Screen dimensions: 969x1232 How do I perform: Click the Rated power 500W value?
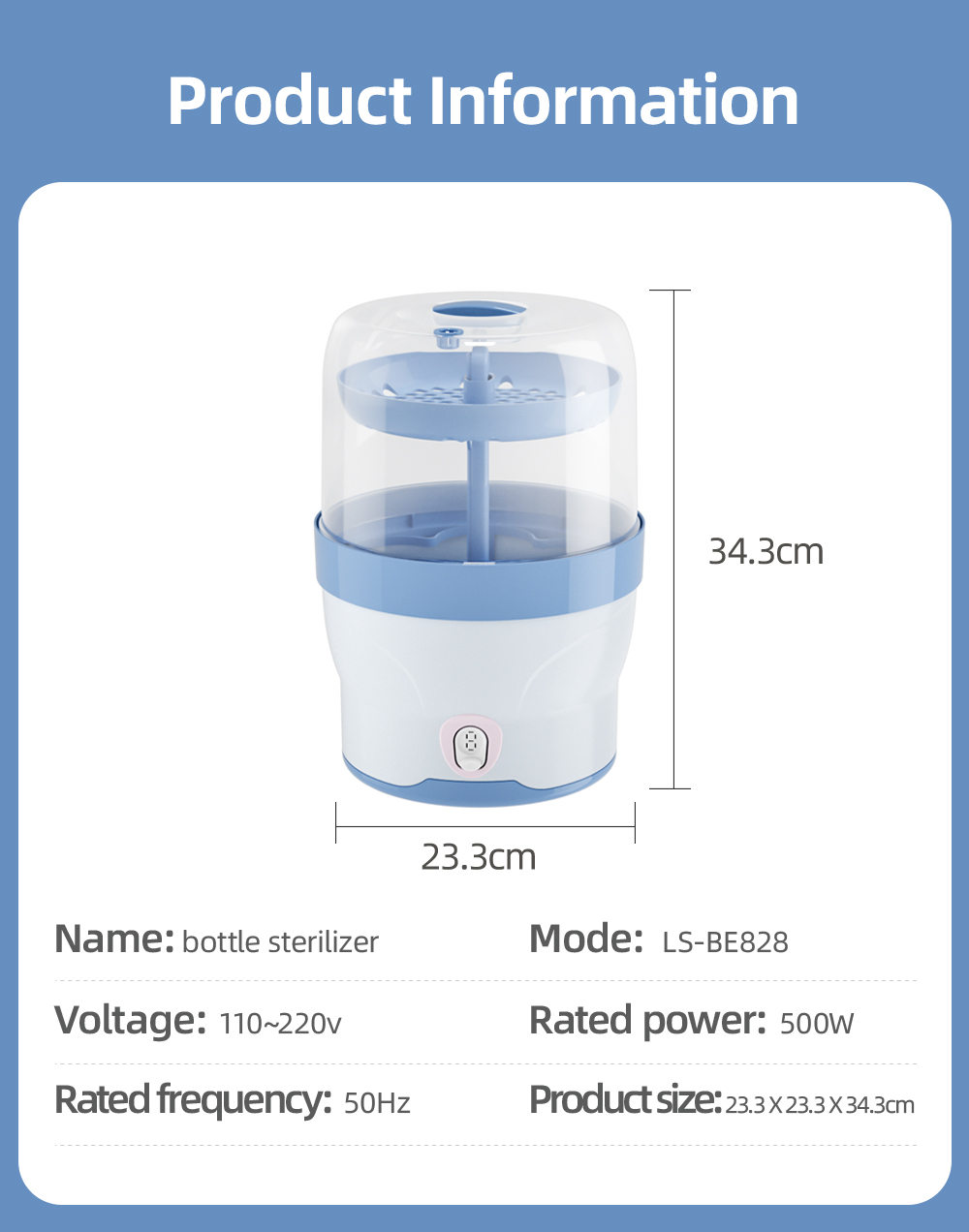click(x=817, y=1023)
